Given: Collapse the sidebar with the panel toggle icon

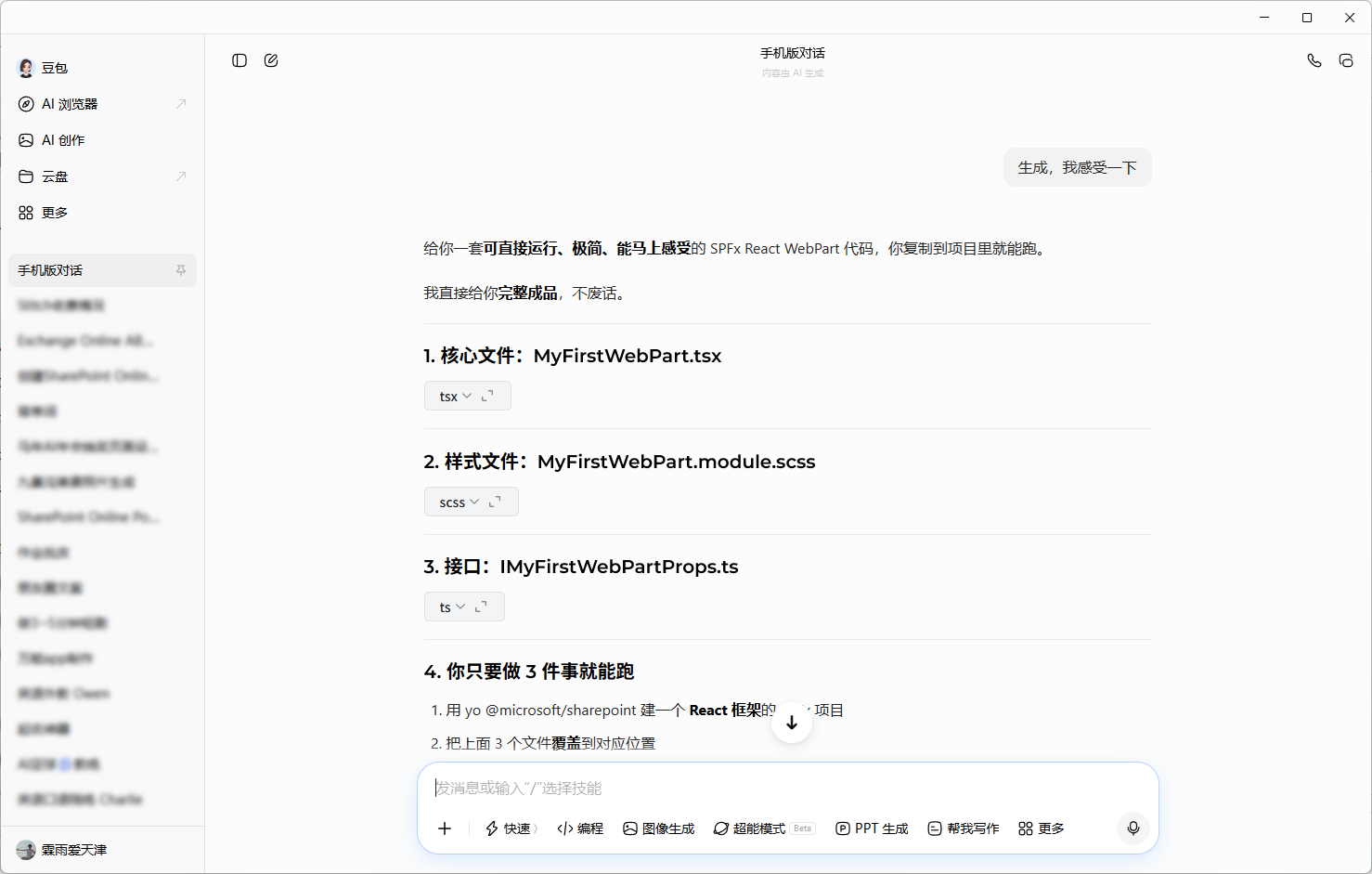Looking at the screenshot, I should pyautogui.click(x=239, y=60).
